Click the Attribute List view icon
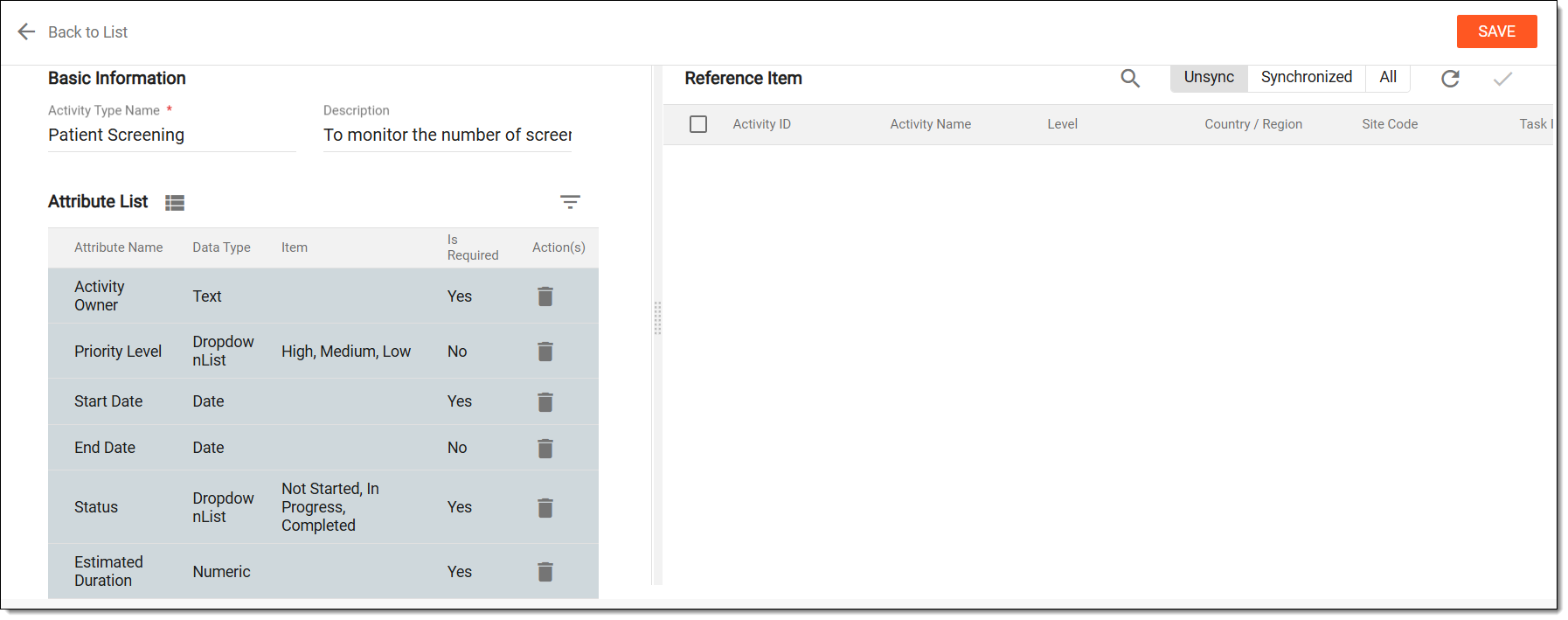Viewport: 1568px width, 620px height. tap(175, 203)
